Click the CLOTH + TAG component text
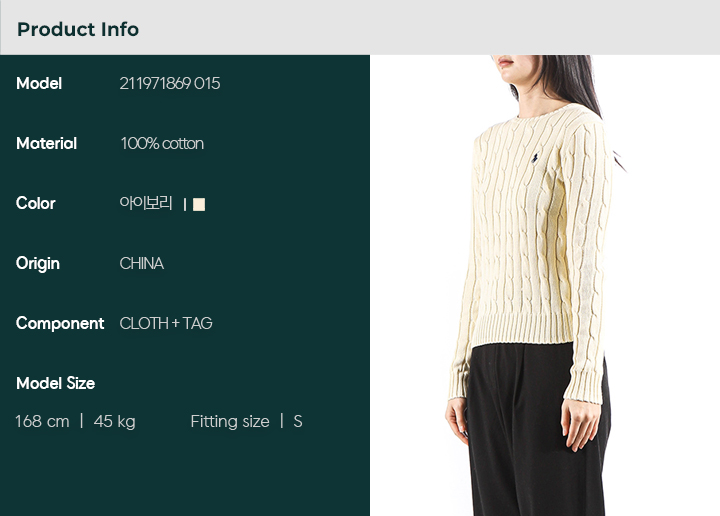Viewport: 720px width, 516px height. pyautogui.click(x=166, y=324)
